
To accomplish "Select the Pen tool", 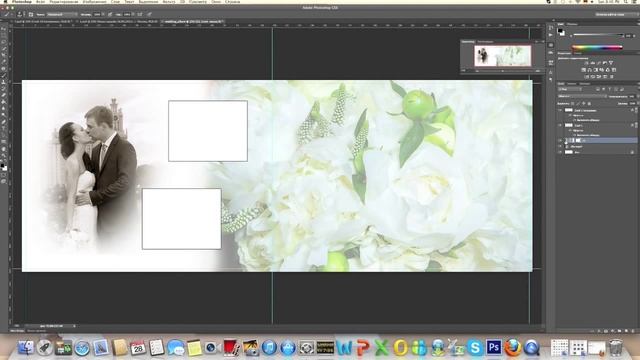I will pos(4,121).
